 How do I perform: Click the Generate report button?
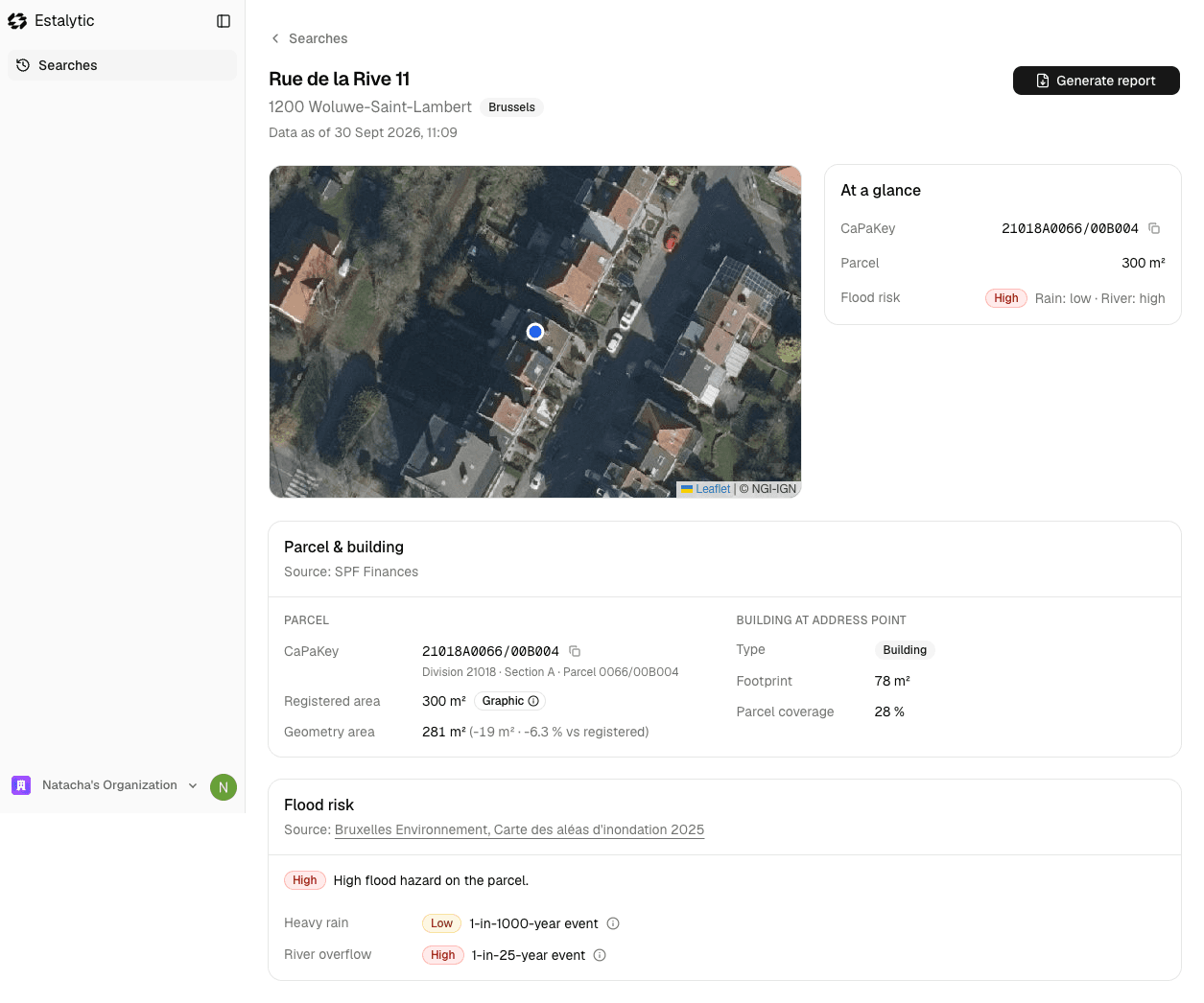tap(1096, 81)
